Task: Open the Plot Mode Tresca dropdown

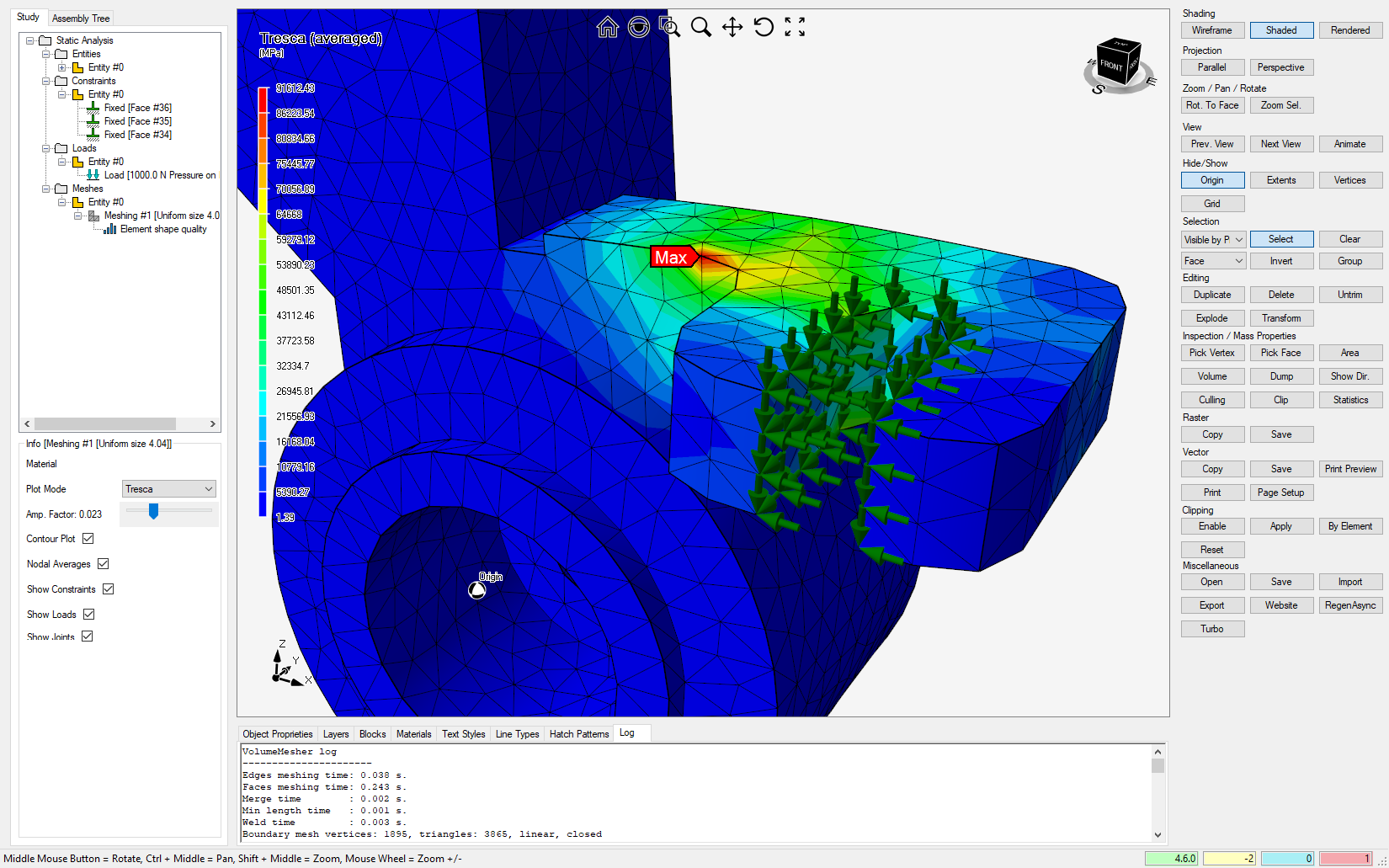Action: [x=168, y=489]
